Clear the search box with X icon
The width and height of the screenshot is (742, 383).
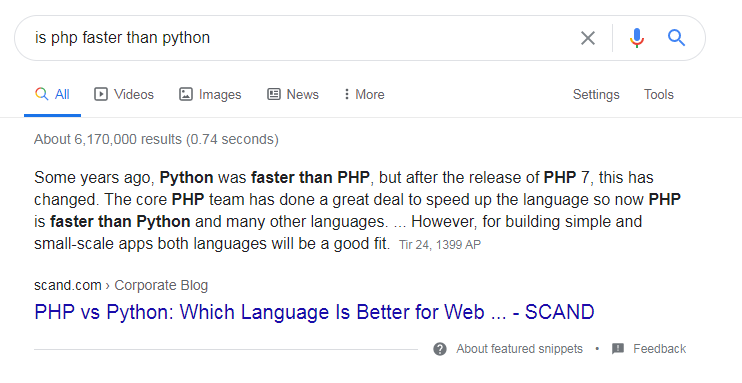tap(588, 38)
